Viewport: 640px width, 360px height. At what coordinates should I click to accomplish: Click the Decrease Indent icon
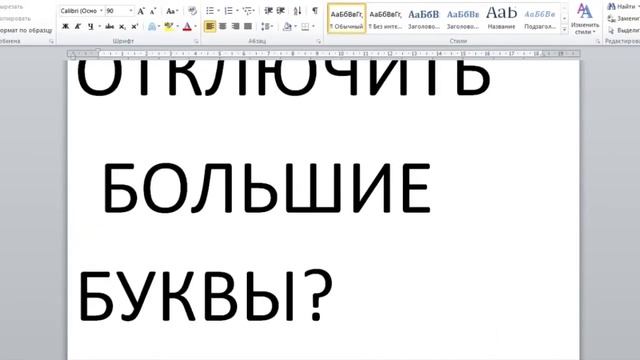point(269,11)
